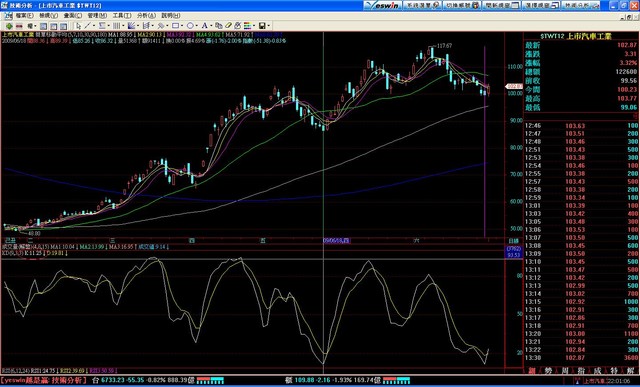Click the highlighted date label on time axis
This screenshot has height=387, width=640.
[x=336, y=241]
